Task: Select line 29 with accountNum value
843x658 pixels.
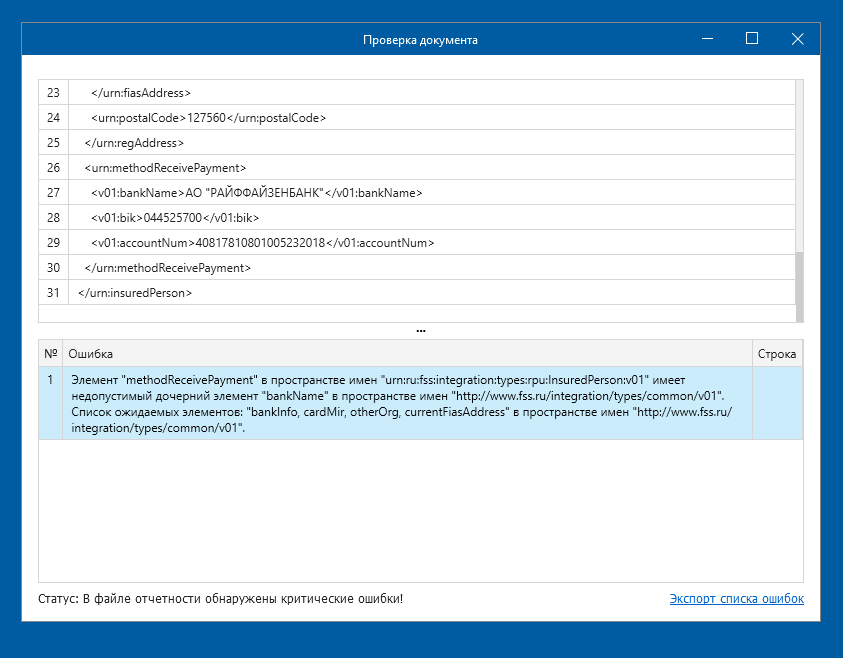Action: (x=417, y=242)
